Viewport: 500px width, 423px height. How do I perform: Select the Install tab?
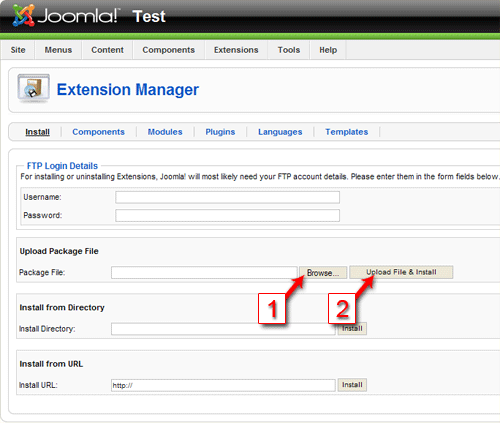click(x=37, y=132)
